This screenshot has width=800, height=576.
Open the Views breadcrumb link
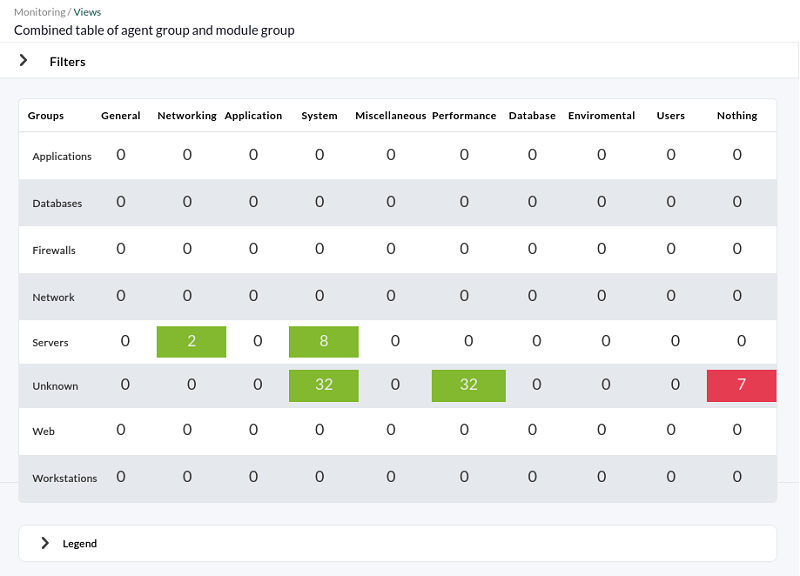pos(87,12)
